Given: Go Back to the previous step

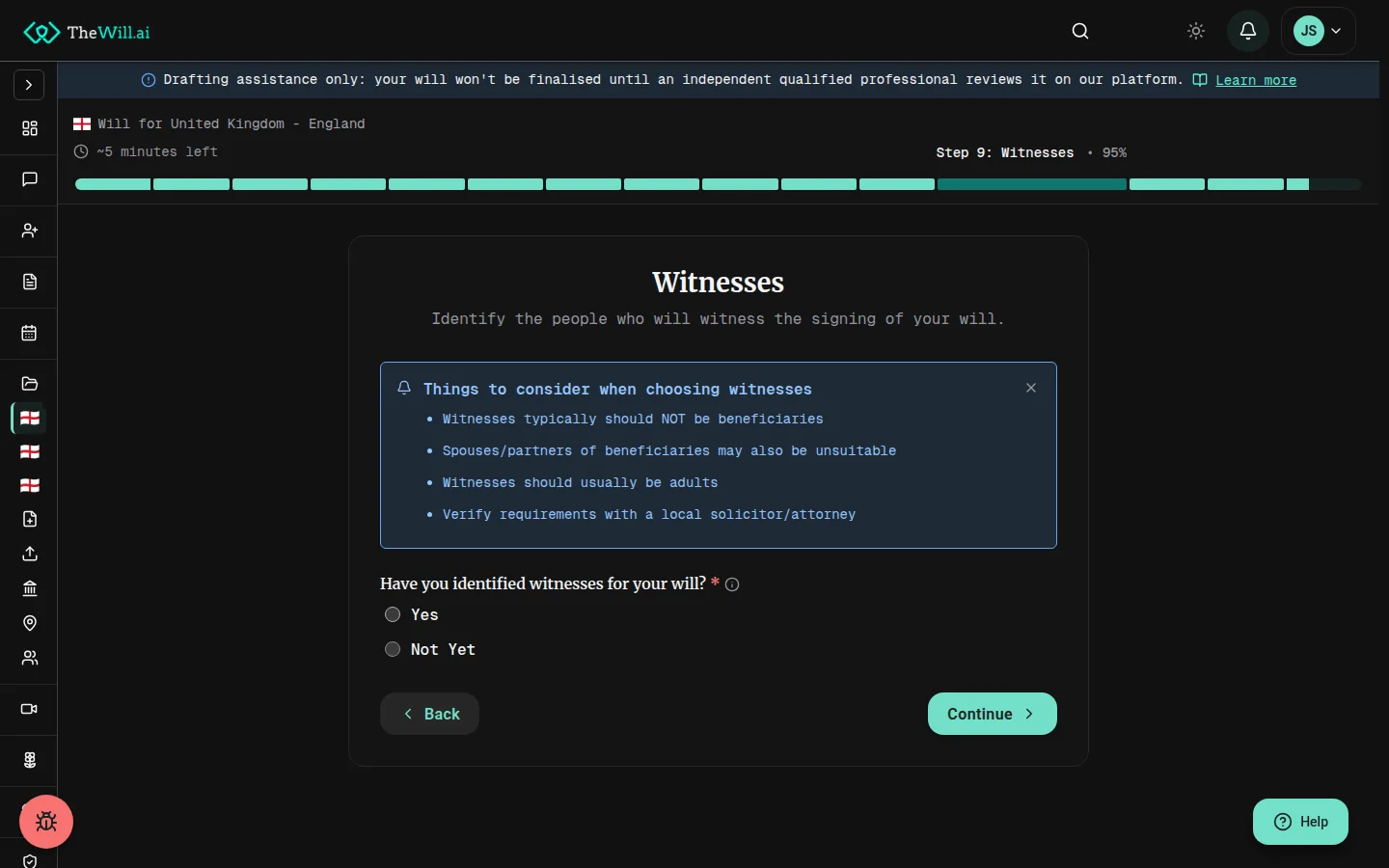Looking at the screenshot, I should point(429,714).
